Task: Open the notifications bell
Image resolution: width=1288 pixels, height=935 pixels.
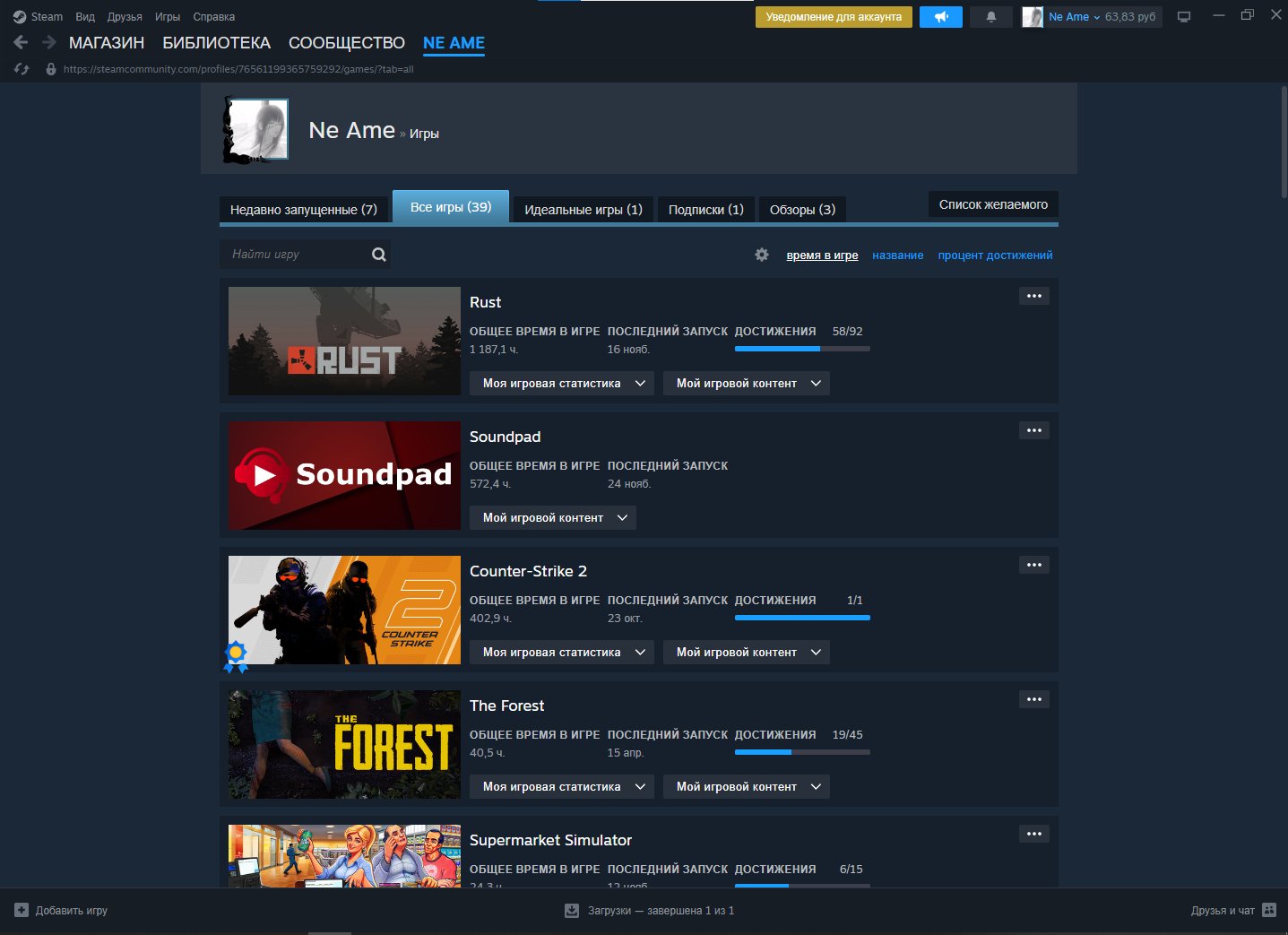Action: tap(991, 17)
